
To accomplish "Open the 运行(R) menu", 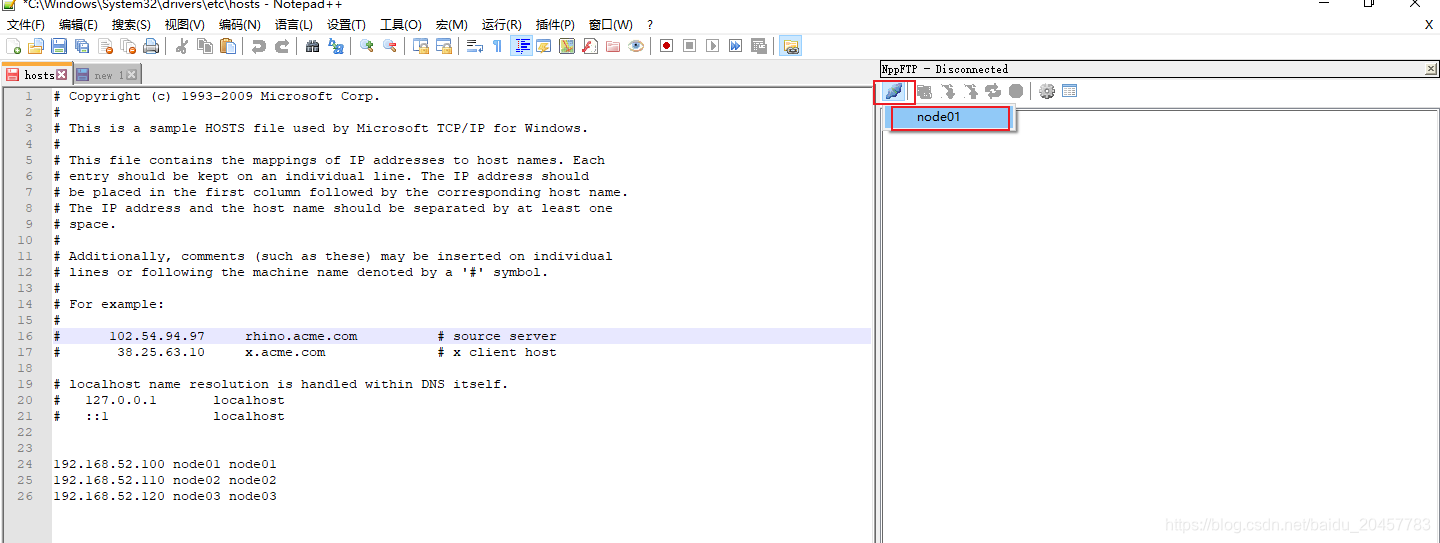I will click(x=501, y=24).
